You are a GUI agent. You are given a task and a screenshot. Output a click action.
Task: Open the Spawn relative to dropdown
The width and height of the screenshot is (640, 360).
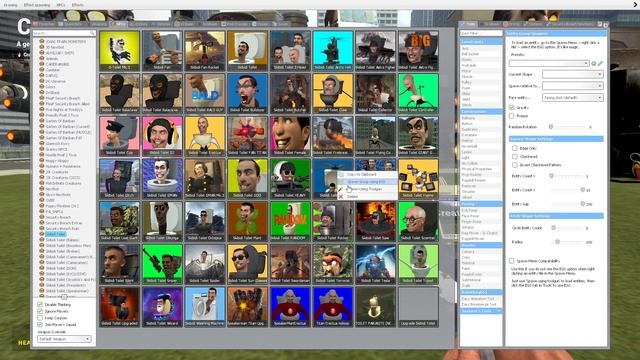[572, 86]
